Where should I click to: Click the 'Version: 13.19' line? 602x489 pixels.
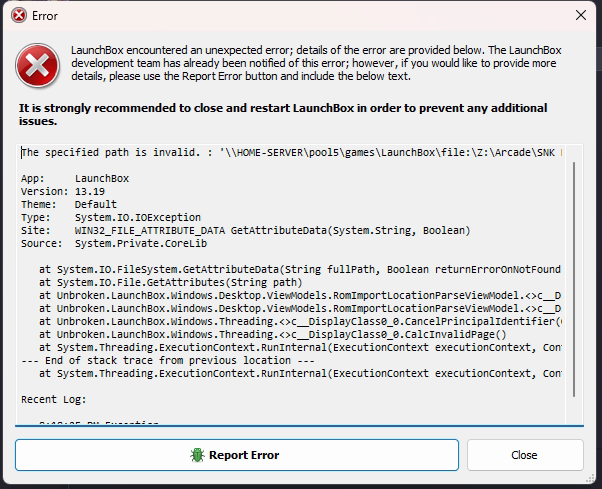tap(63, 192)
